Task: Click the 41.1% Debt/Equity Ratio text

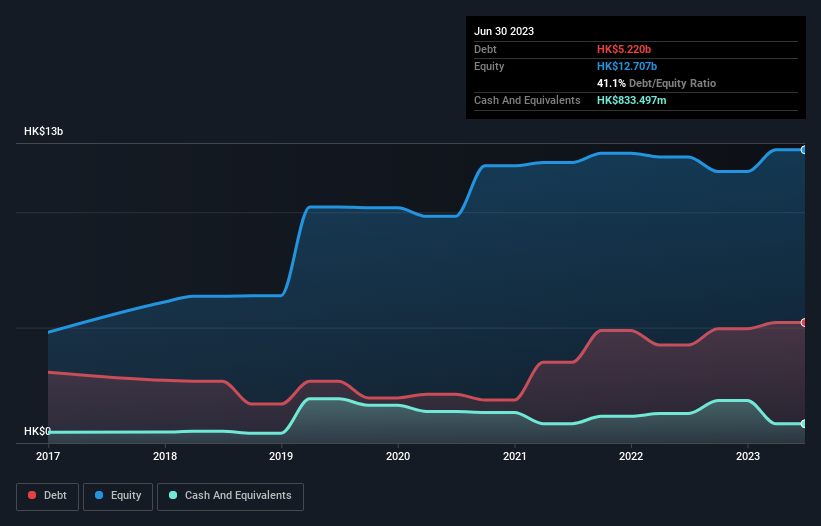Action: click(x=656, y=83)
